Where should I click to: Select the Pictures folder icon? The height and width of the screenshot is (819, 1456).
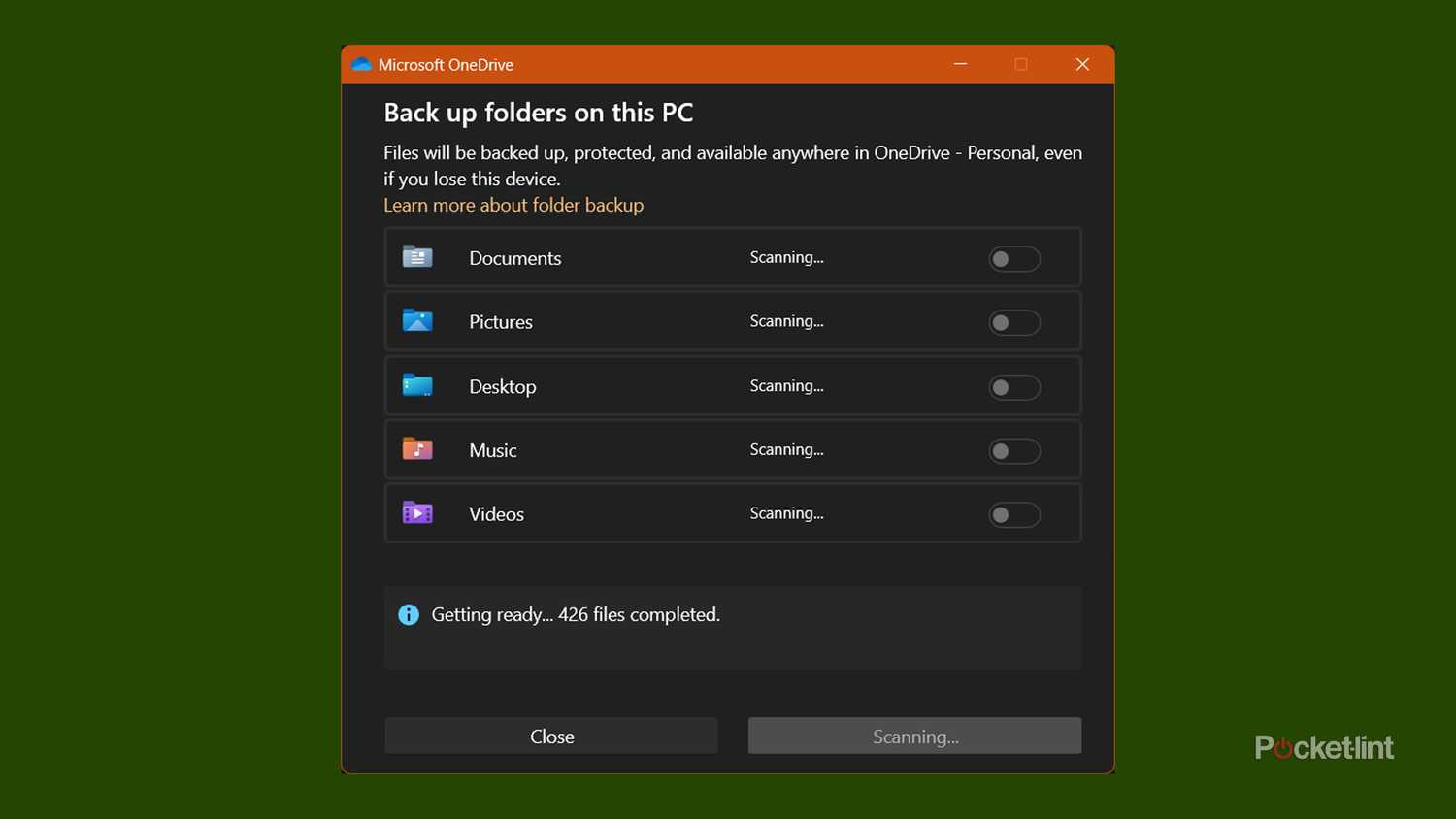click(416, 321)
